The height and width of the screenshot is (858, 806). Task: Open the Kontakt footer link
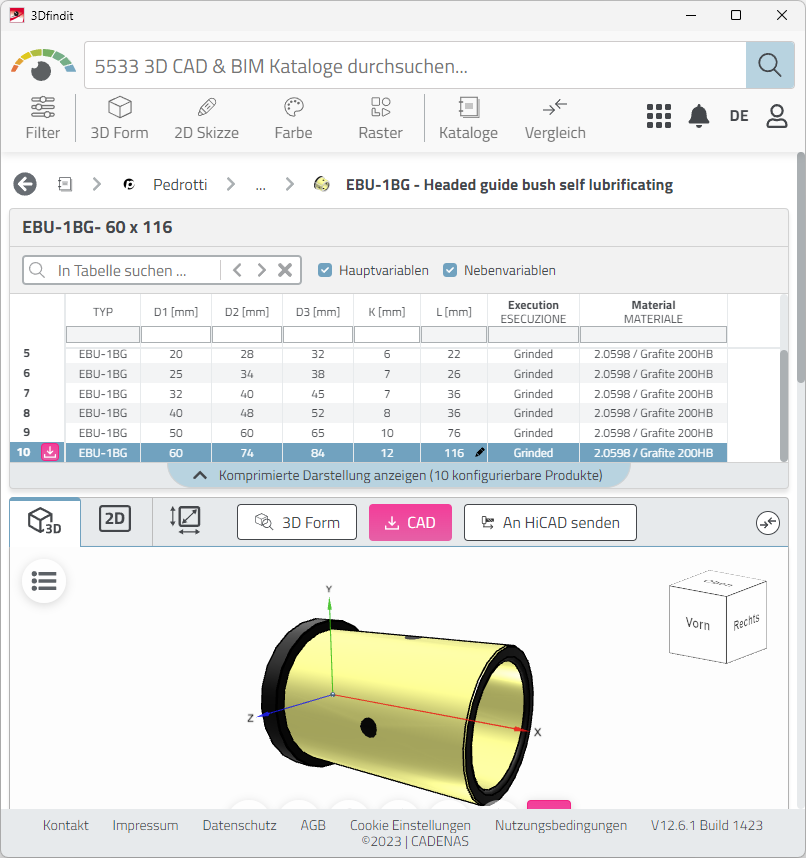(x=66, y=825)
